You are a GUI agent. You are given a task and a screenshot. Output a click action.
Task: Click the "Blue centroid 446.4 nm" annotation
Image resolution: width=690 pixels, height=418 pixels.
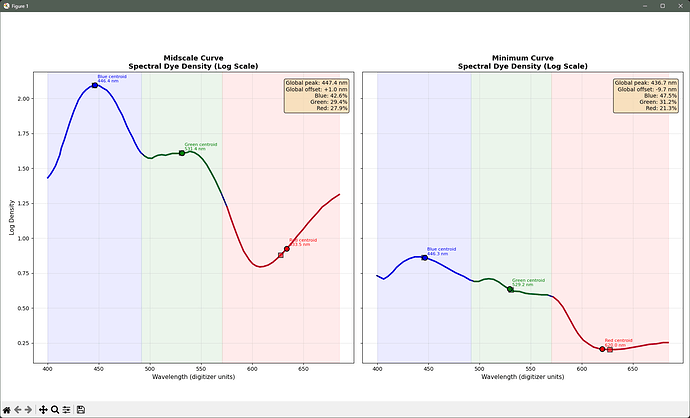point(112,79)
